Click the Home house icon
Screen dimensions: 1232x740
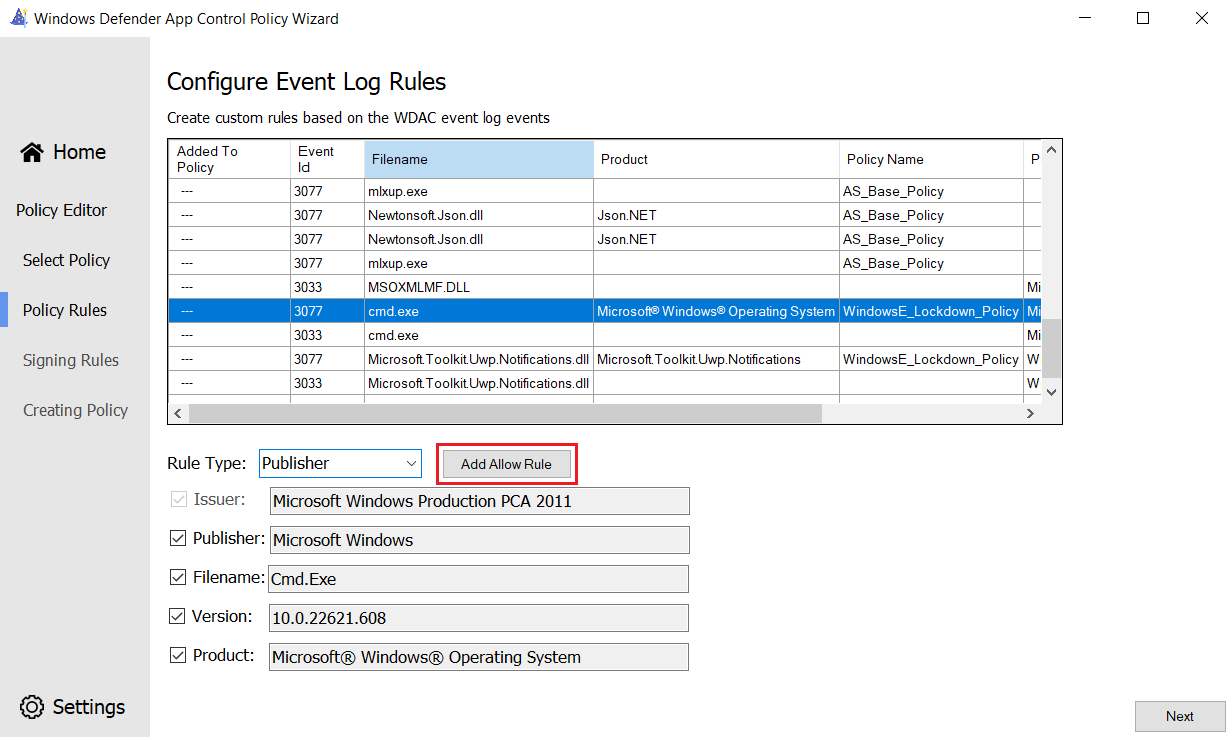coord(32,152)
